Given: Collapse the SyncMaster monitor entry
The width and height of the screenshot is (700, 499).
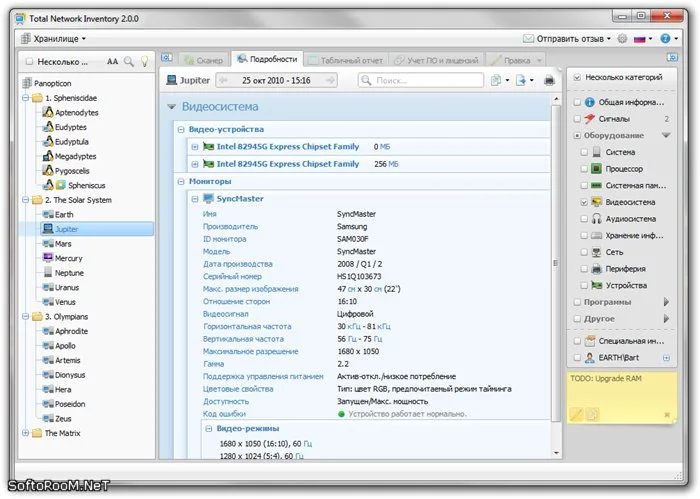Looking at the screenshot, I should (195, 199).
